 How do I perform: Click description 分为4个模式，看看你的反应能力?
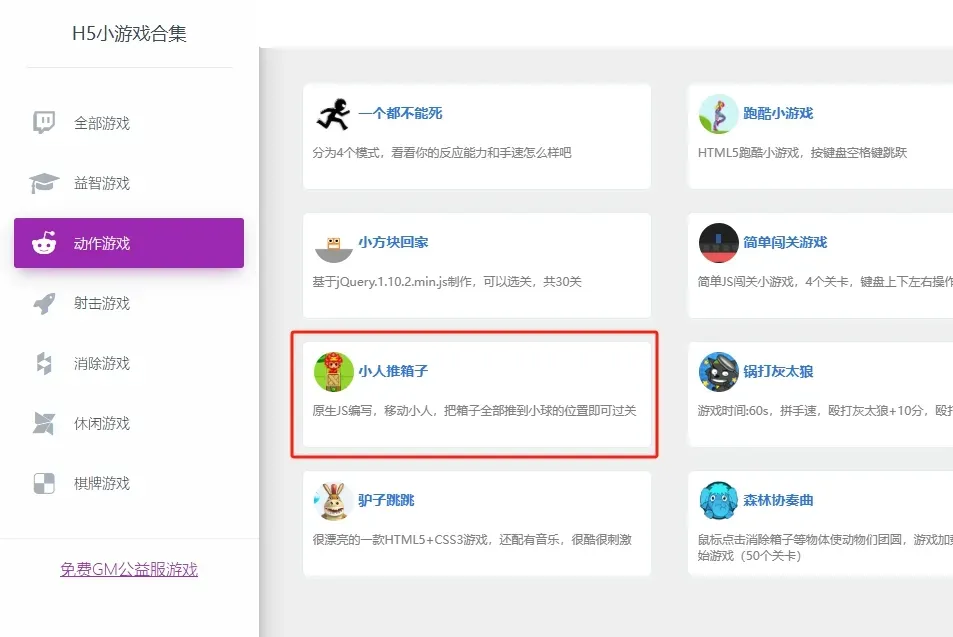pos(442,153)
